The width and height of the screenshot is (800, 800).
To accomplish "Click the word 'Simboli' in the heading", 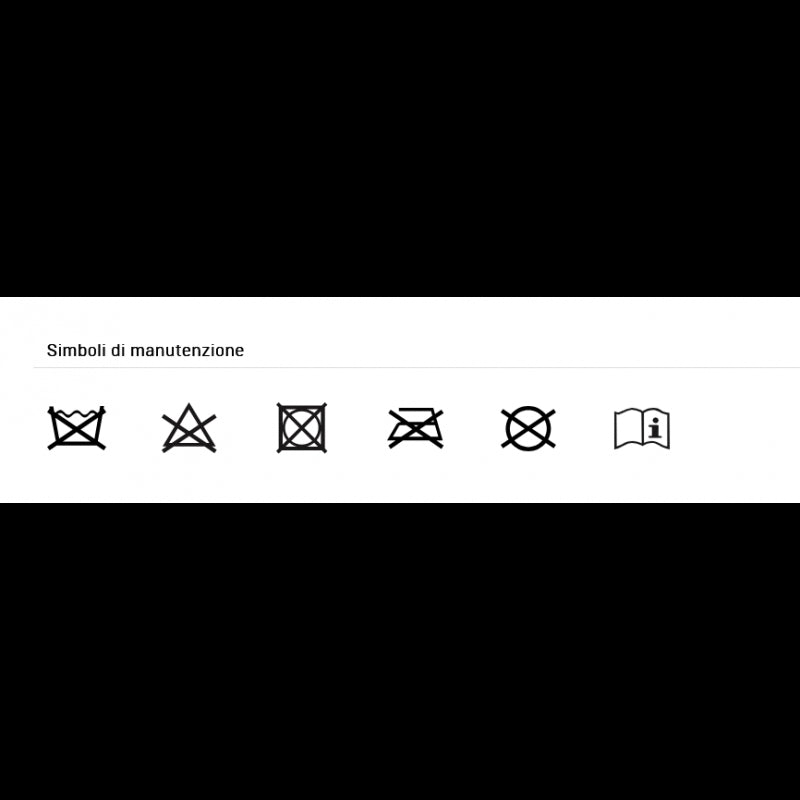I will 76,351.
